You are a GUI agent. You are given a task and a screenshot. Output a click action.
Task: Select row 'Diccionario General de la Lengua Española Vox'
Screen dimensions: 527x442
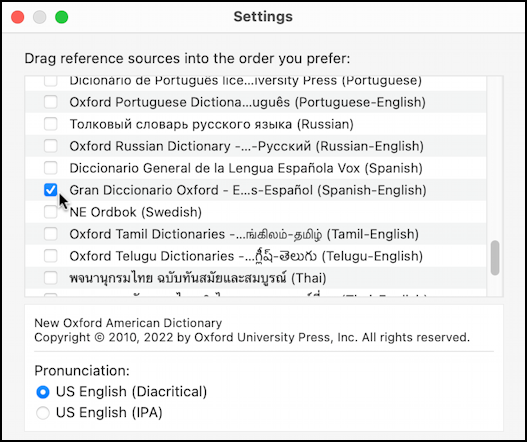246,168
